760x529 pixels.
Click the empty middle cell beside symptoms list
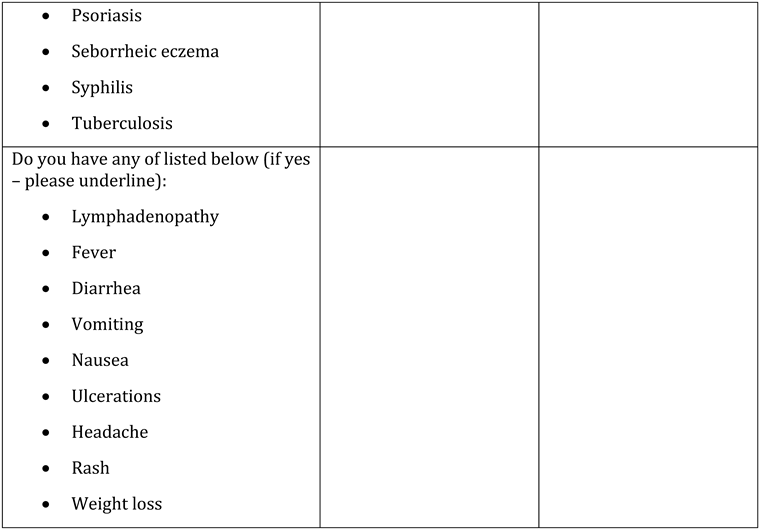(x=428, y=337)
